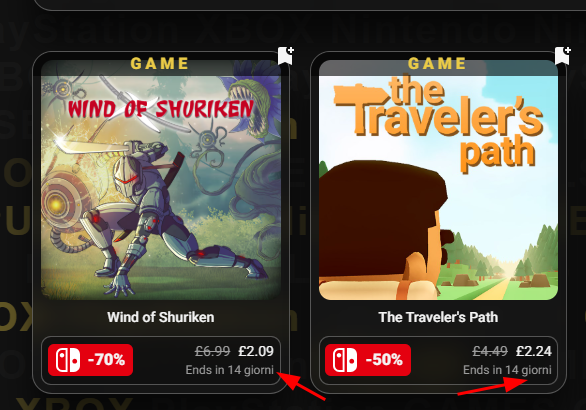586x410 pixels.
Task: Click the GAME label above The Traveler's Path
Action: [x=437, y=63]
